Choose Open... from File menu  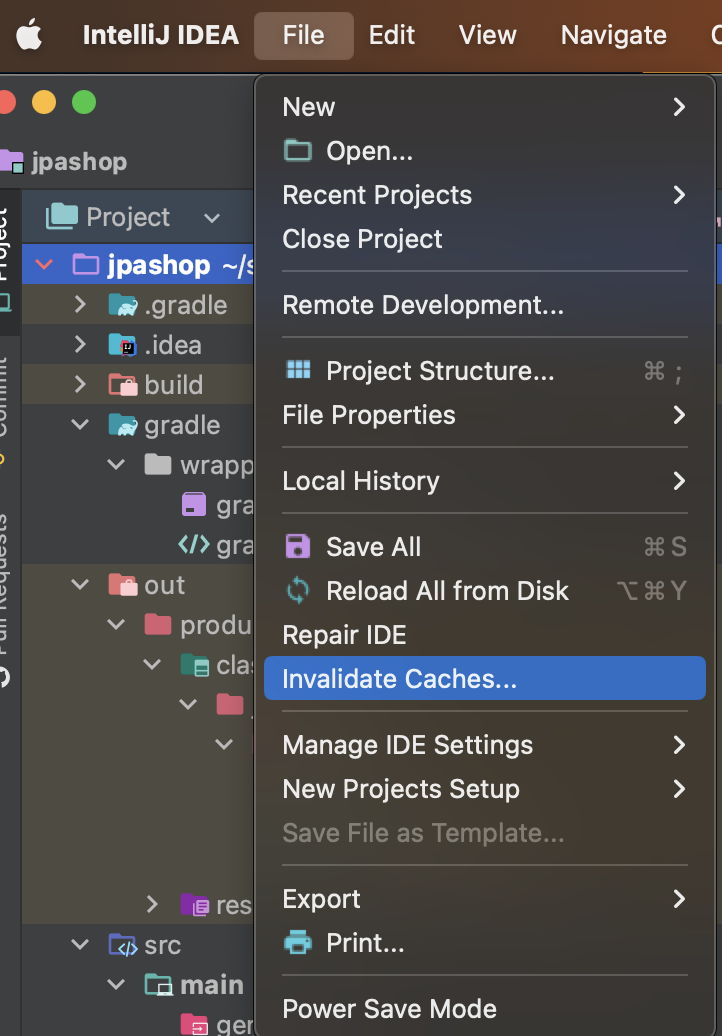coord(485,151)
